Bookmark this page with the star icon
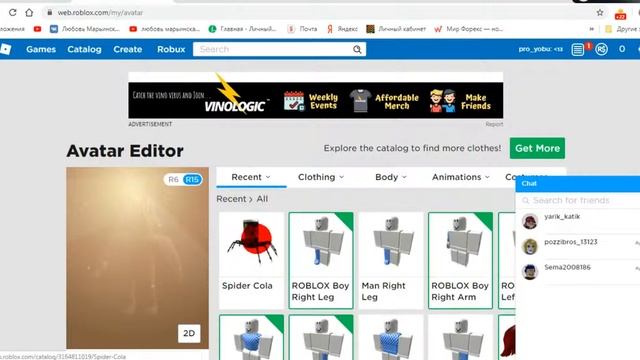640x360 pixels. tap(600, 13)
